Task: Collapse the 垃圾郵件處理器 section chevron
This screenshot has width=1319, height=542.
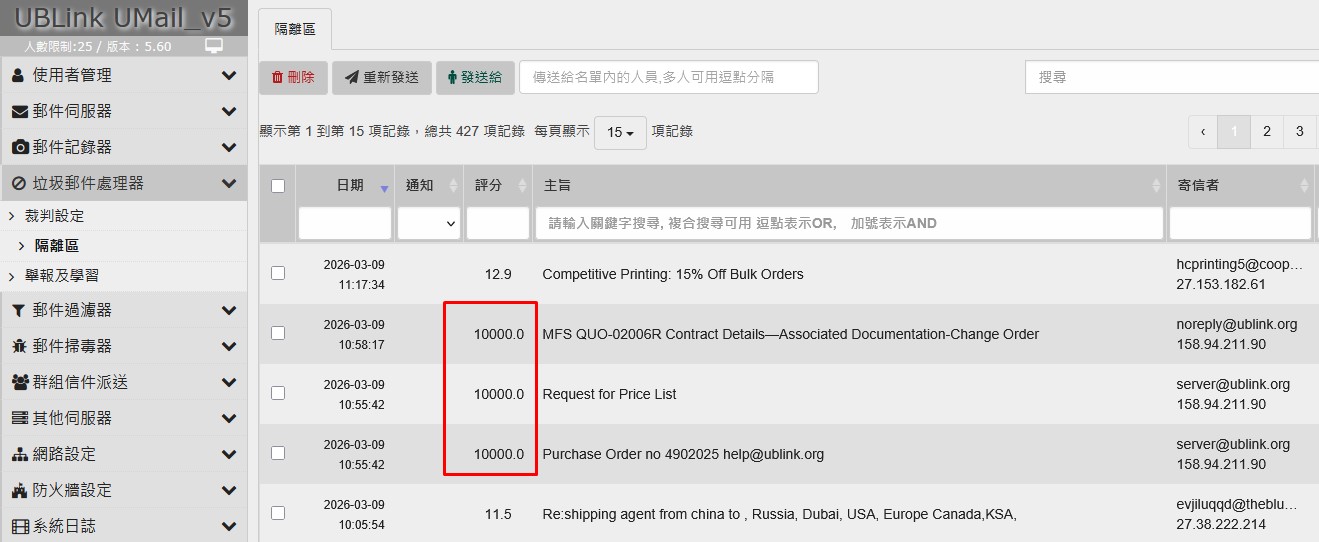Action: tap(229, 183)
